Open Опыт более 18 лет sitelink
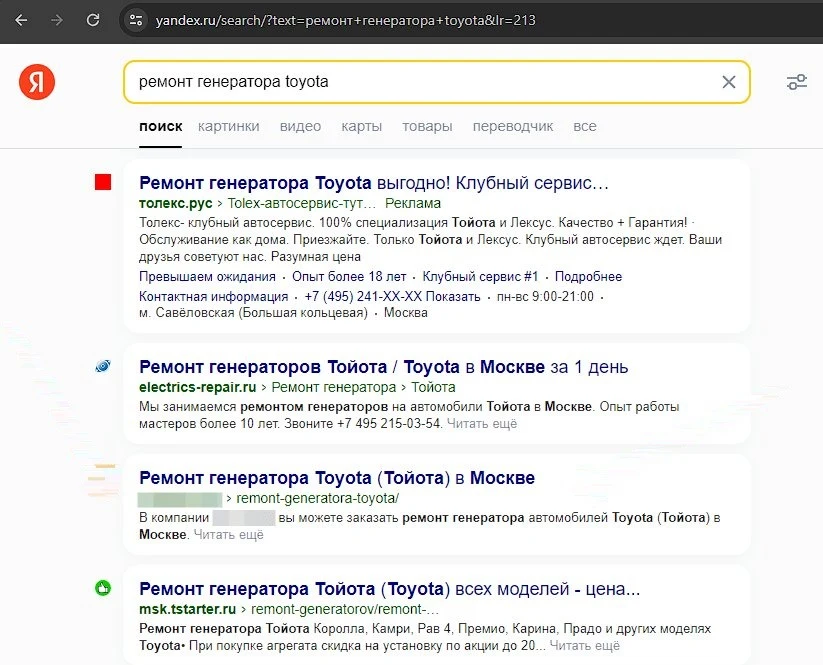The width and height of the screenshot is (823, 665). 349,277
